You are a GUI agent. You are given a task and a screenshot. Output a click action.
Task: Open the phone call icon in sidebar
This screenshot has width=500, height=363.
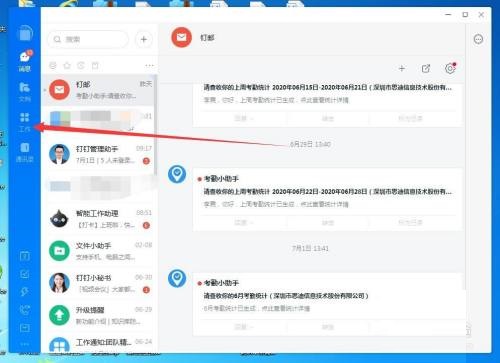[25, 310]
